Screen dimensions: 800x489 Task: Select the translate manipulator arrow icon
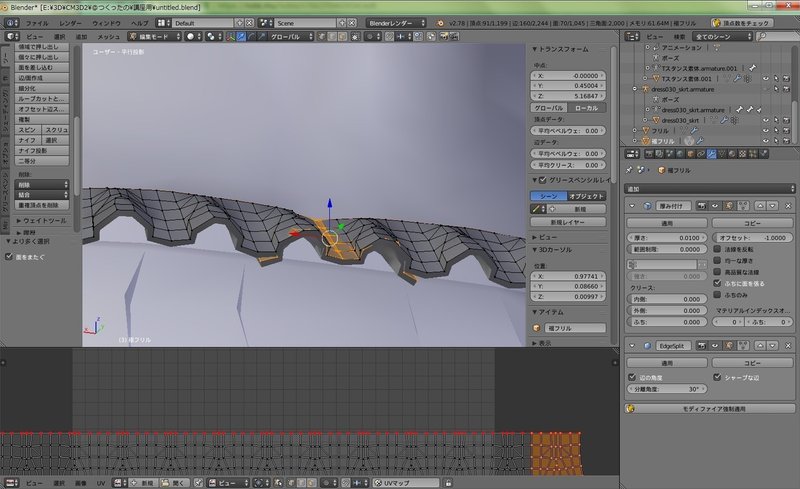point(241,37)
